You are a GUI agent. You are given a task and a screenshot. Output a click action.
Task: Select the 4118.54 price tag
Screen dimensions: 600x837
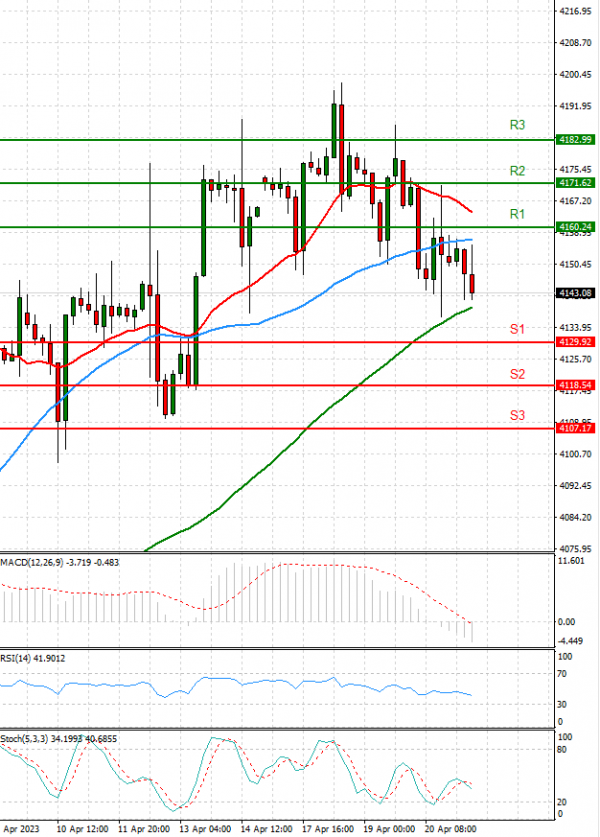pyautogui.click(x=575, y=385)
